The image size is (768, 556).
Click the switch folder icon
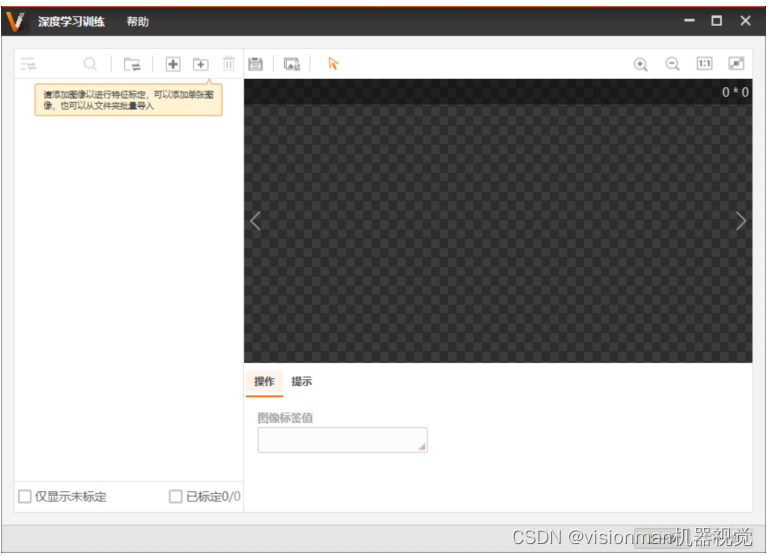click(x=132, y=64)
